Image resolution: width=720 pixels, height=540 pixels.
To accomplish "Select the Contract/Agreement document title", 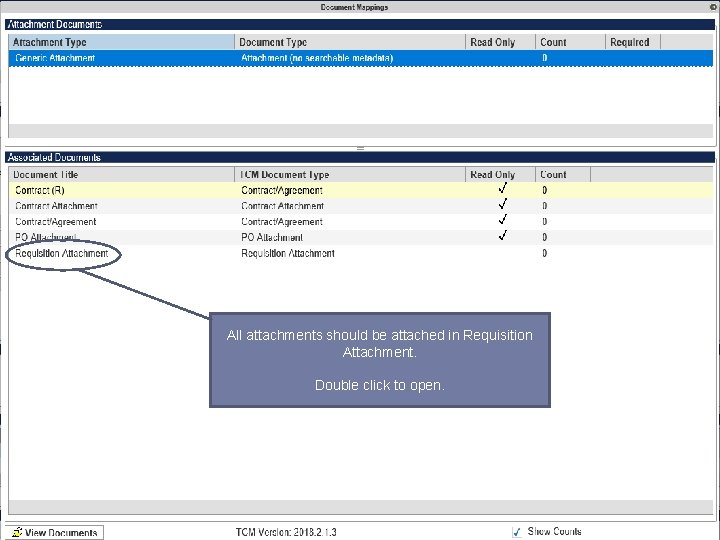I will 56,222.
